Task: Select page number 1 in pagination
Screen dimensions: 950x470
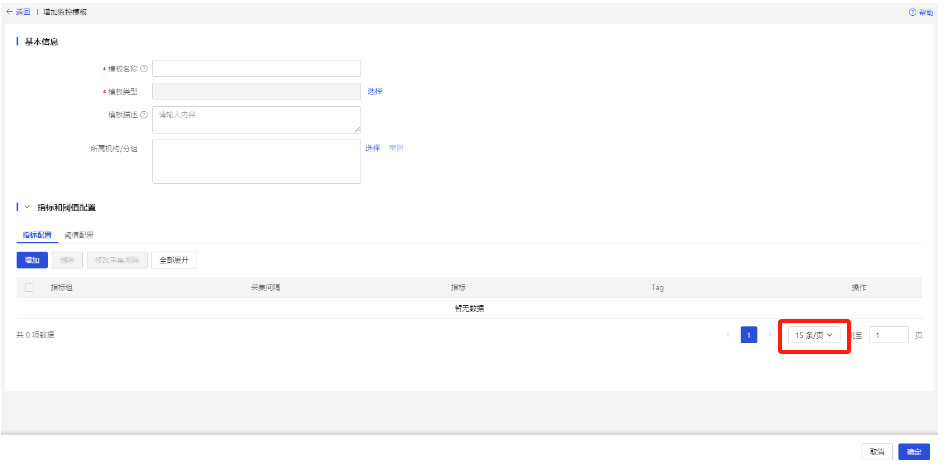Action: tap(749, 335)
